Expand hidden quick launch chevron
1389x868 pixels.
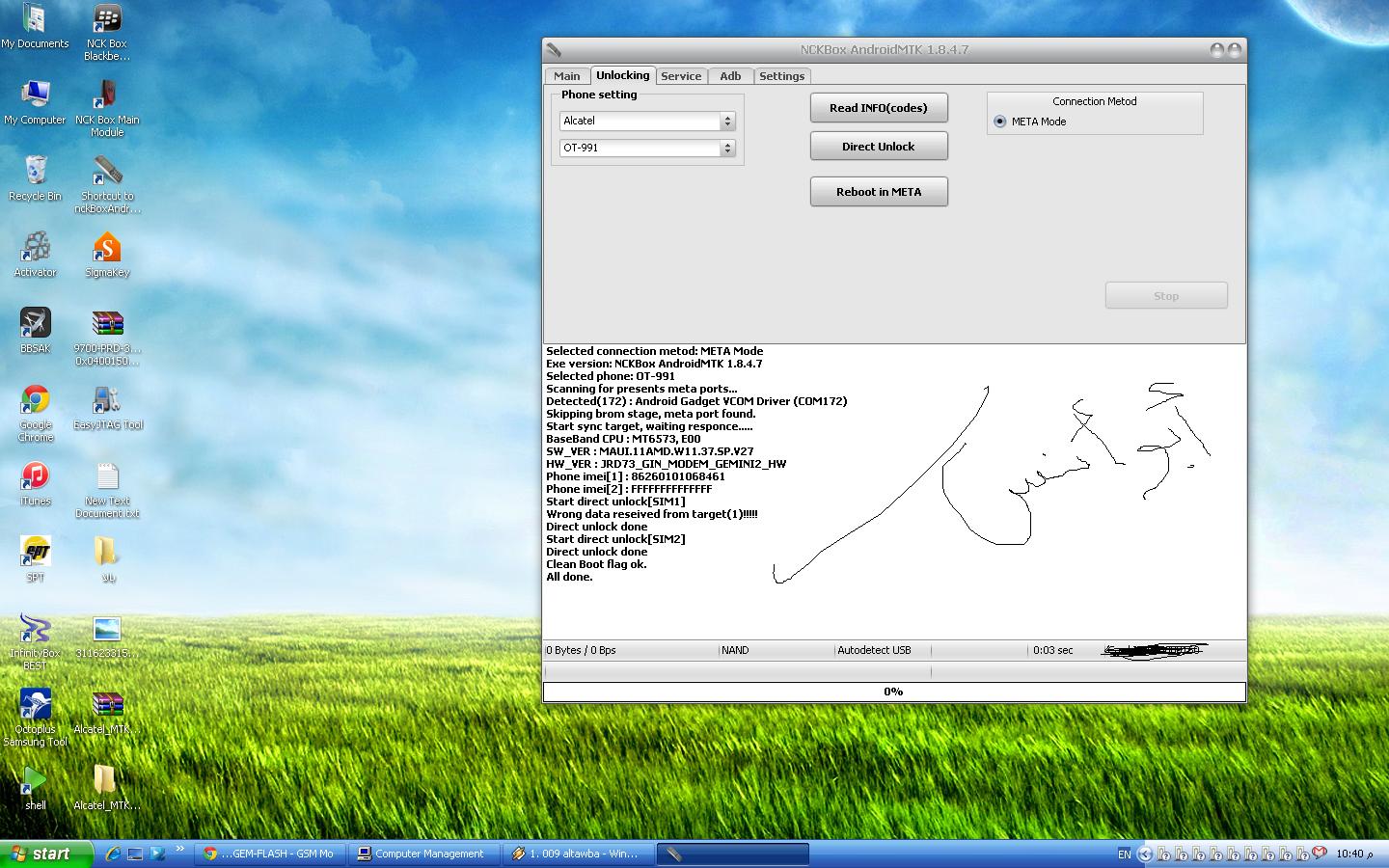click(179, 850)
